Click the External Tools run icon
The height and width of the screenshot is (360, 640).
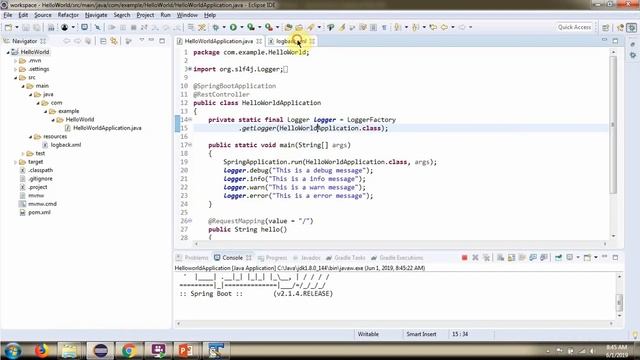(x=269, y=27)
